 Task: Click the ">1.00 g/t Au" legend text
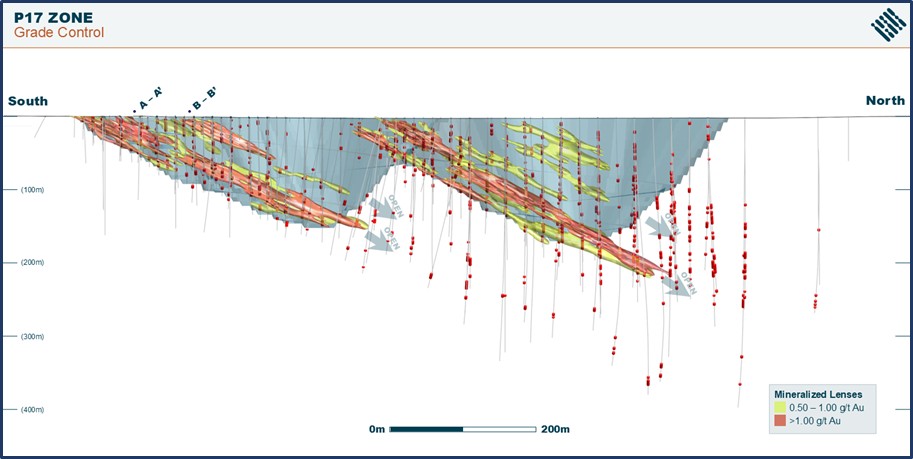814,421
